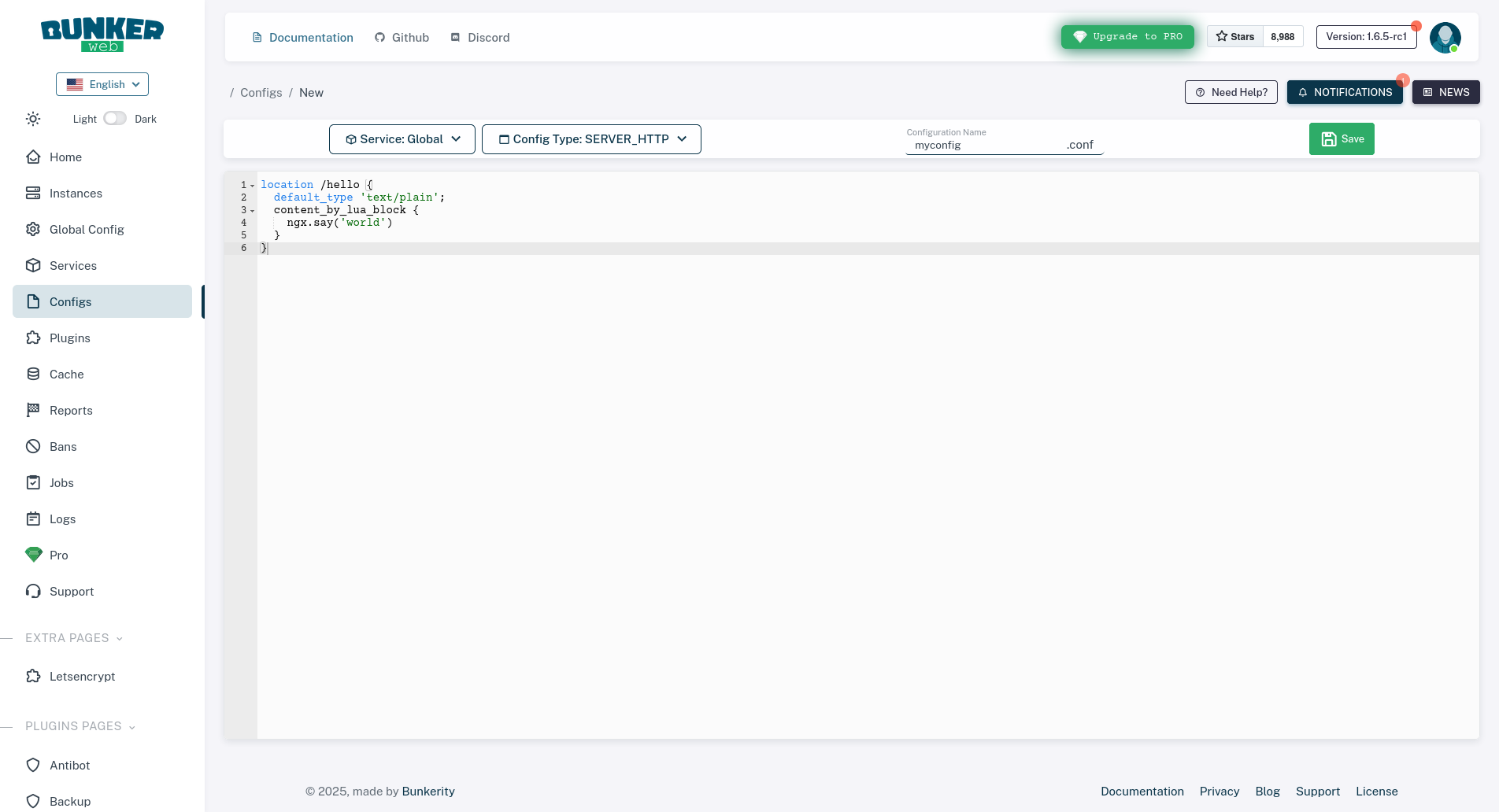This screenshot has height=812, width=1499.
Task: Toggle the News panel open
Action: [x=1445, y=92]
